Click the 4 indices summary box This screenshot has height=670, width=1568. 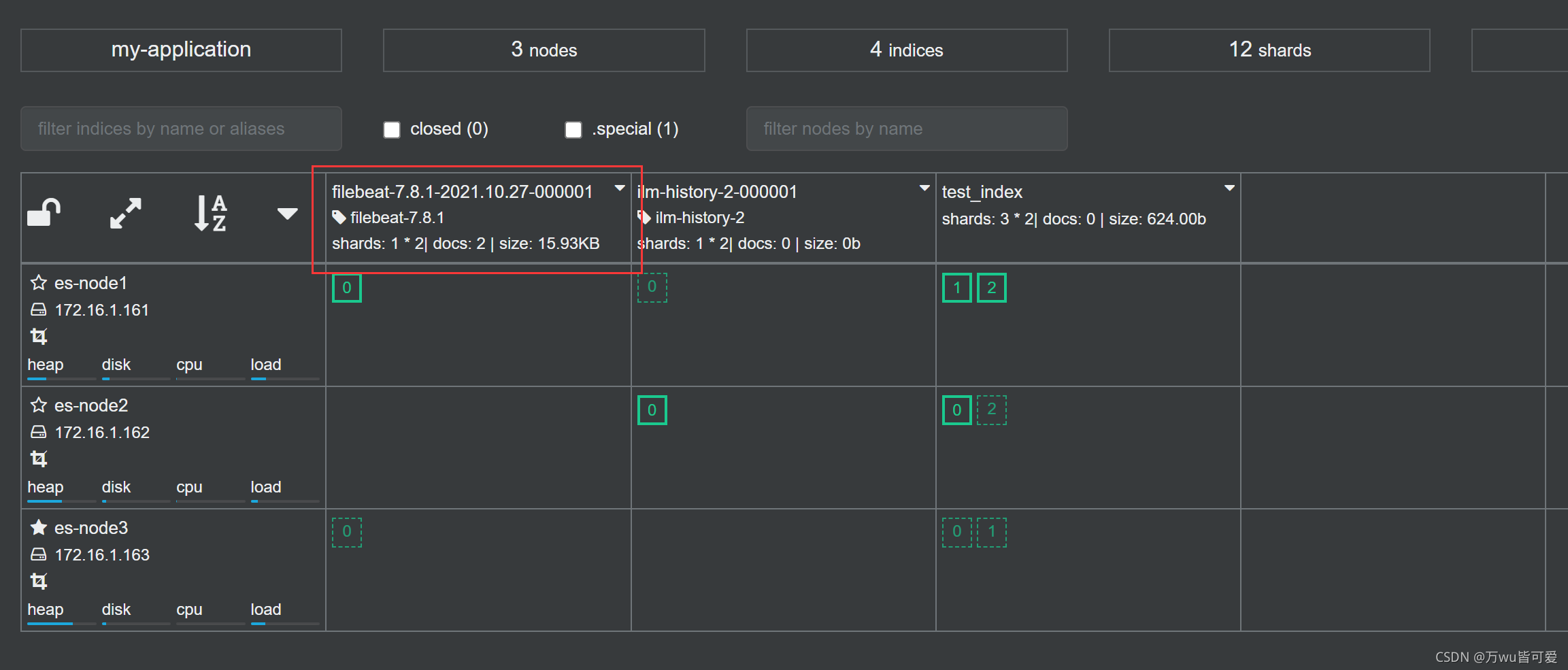point(907,50)
